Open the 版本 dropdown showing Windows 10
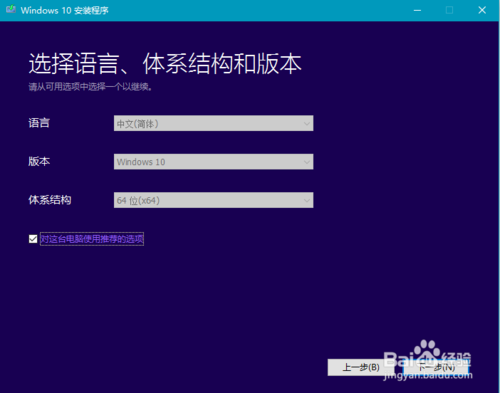Screen dimensions: 500x393 pyautogui.click(x=213, y=162)
